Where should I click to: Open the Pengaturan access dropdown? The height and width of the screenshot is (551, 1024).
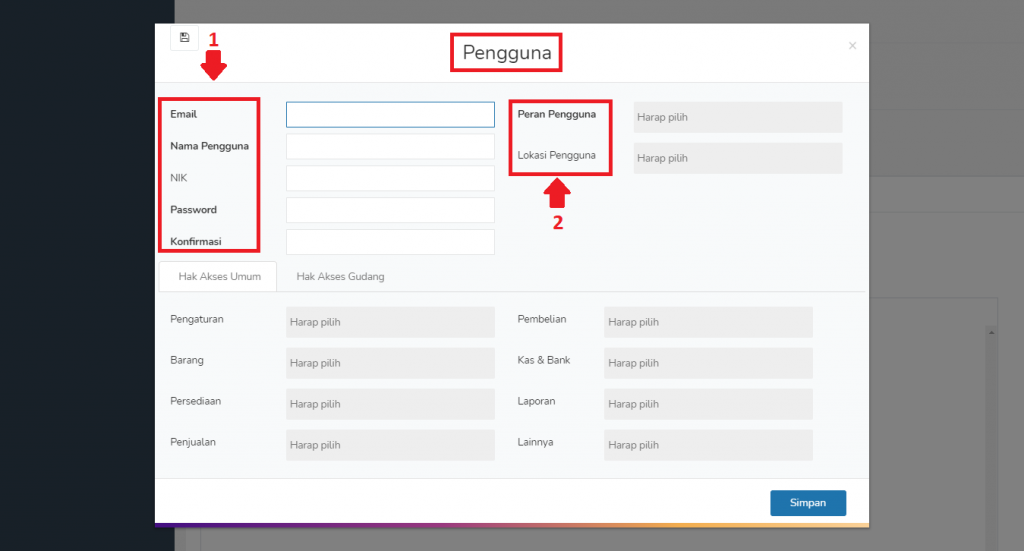[390, 322]
